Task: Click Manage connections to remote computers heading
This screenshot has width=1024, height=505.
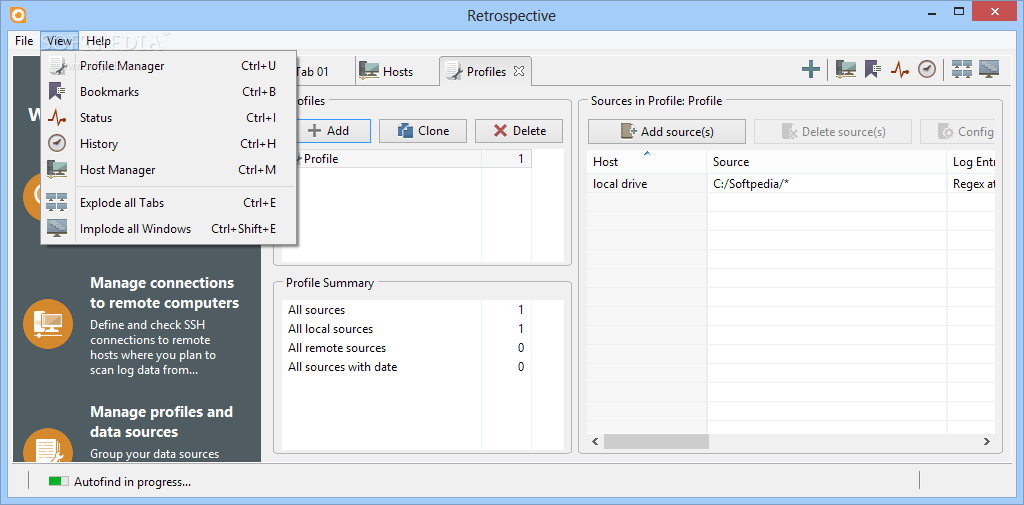Action: tap(165, 293)
